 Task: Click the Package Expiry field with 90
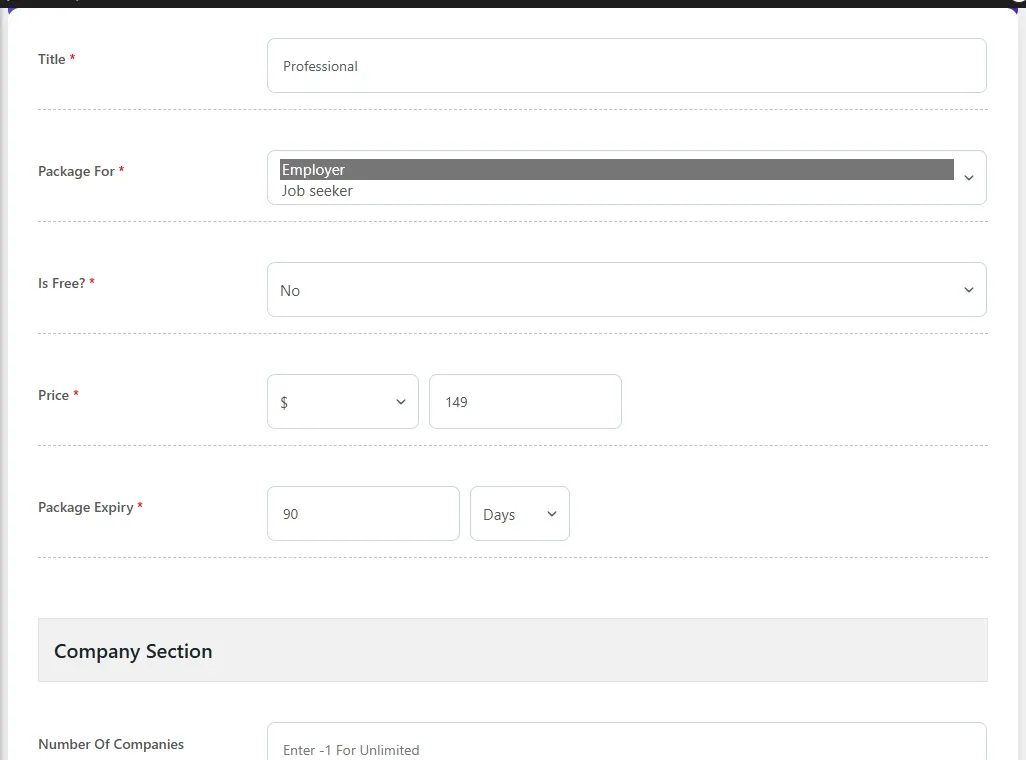point(363,514)
